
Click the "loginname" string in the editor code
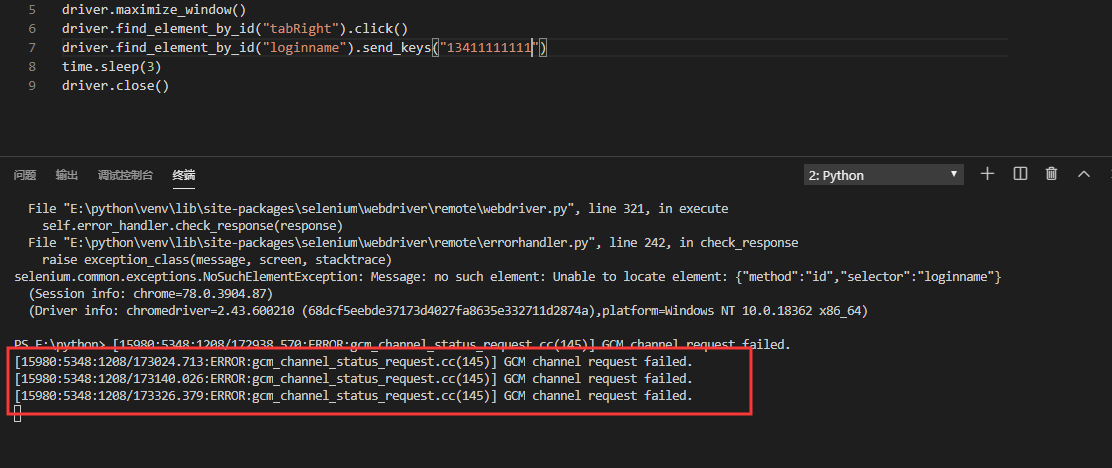pyautogui.click(x=310, y=48)
